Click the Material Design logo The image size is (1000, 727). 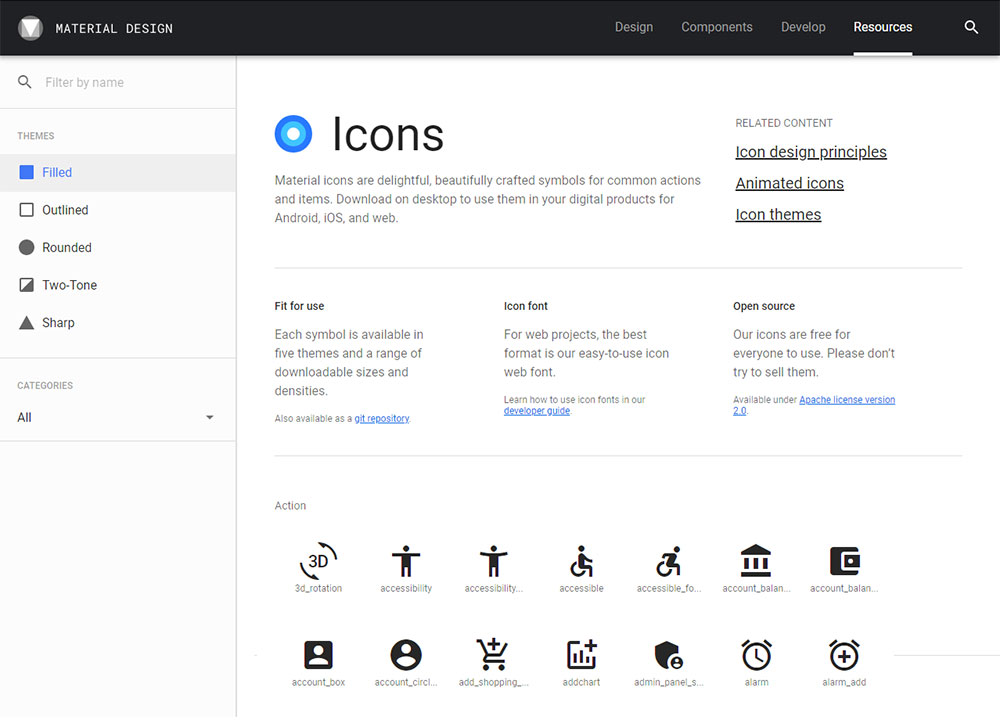pos(30,28)
